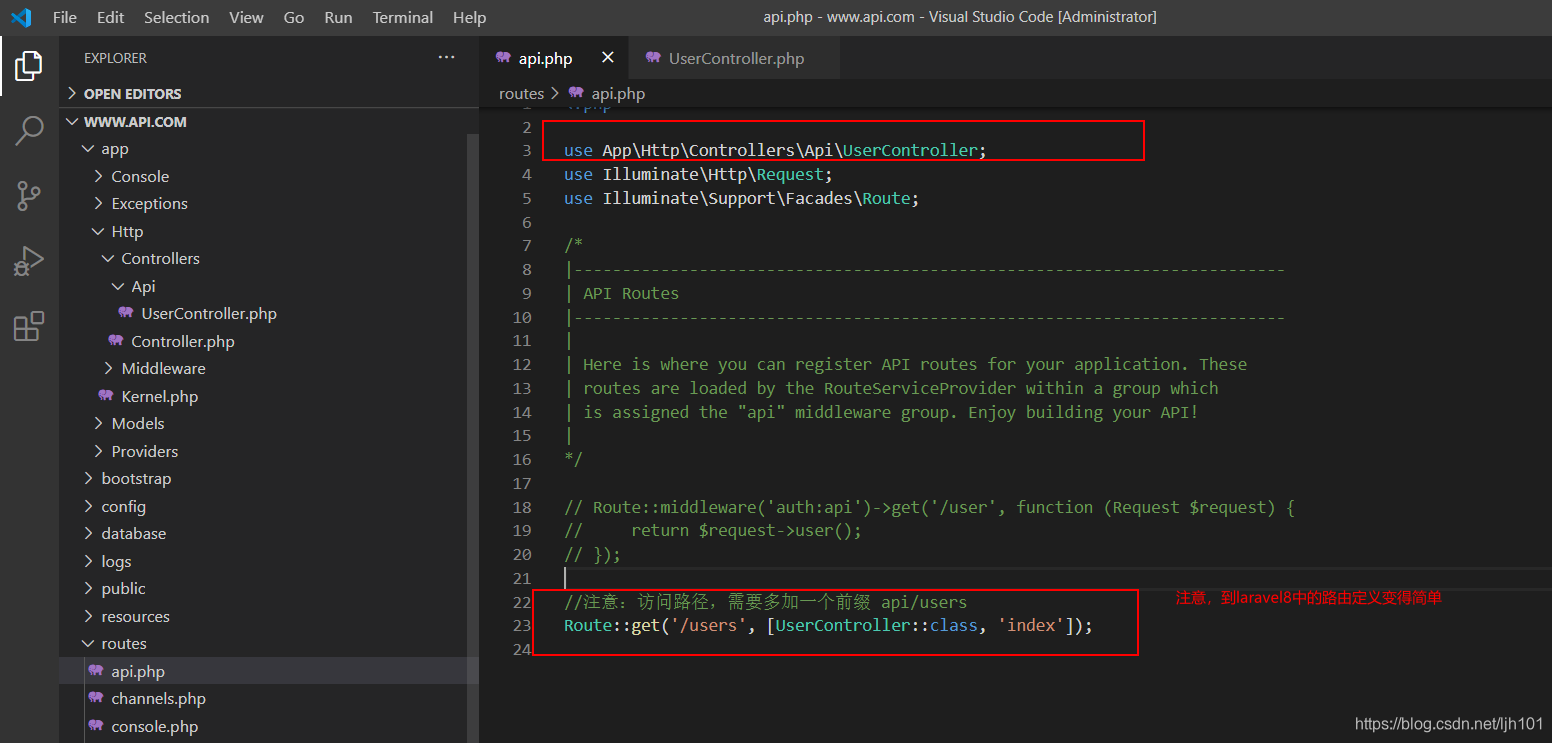Open the Go menu

click(x=294, y=17)
